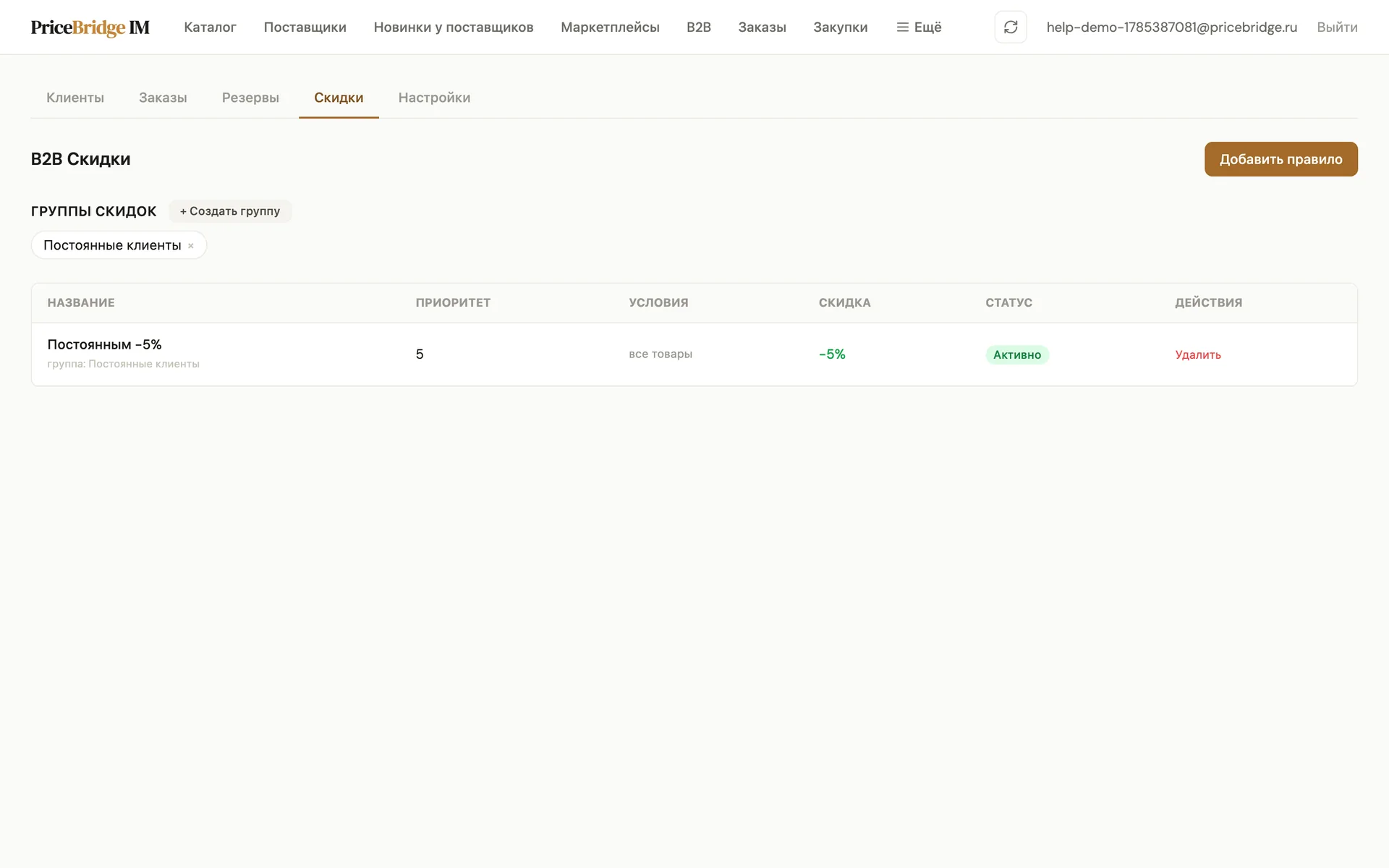1389x868 pixels.
Task: Open Новинки у поставщиков page
Action: (454, 27)
